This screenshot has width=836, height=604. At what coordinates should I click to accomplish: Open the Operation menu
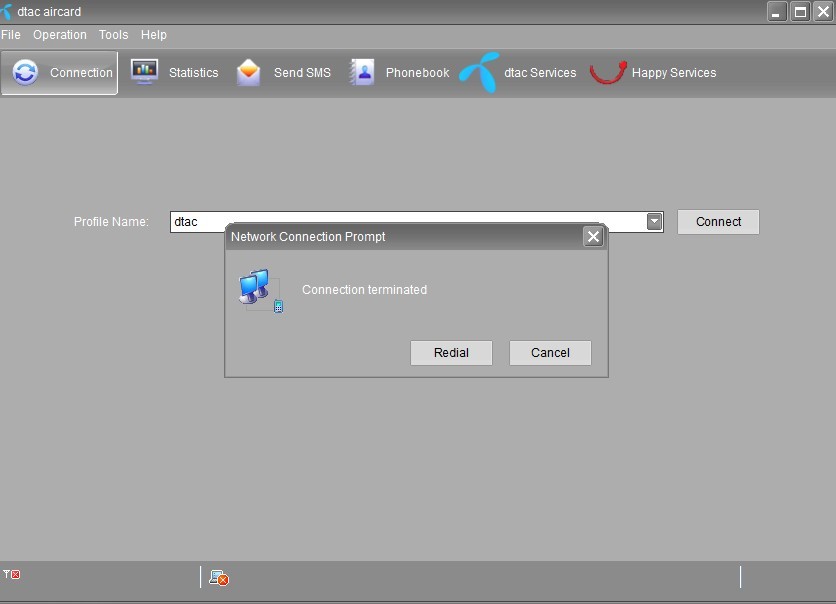pos(60,35)
